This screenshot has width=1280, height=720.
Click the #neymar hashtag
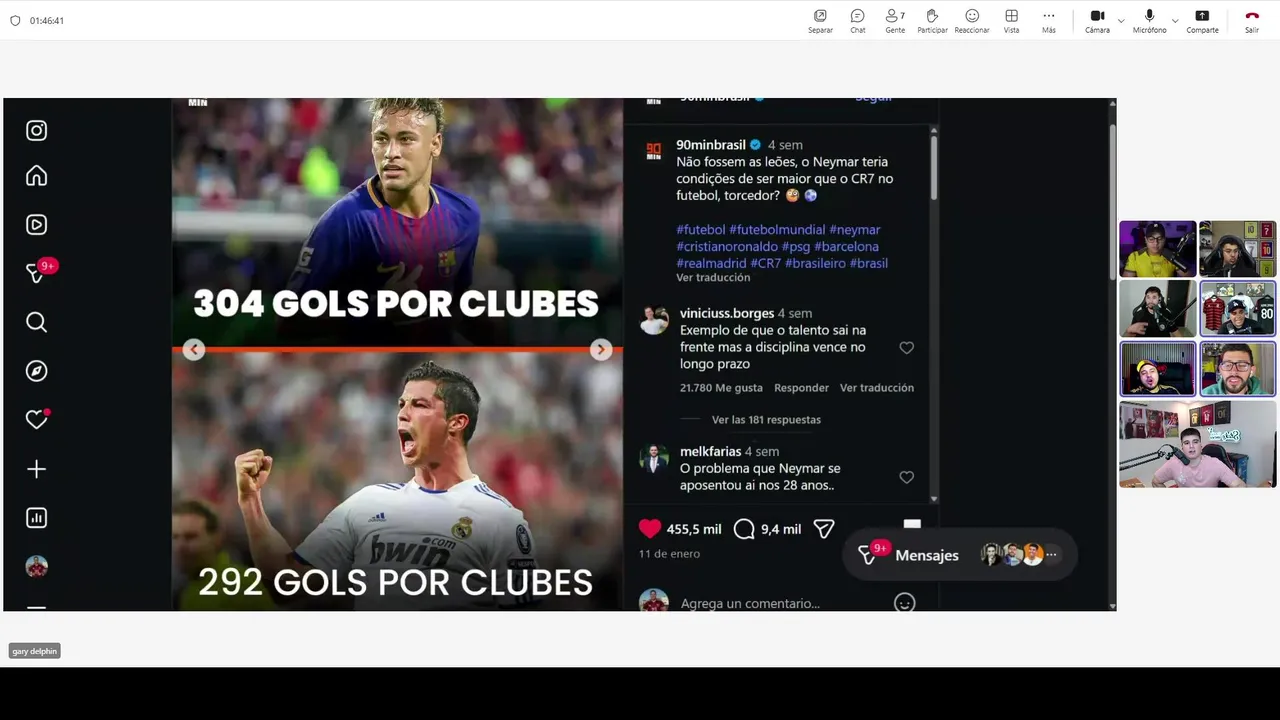coord(855,230)
